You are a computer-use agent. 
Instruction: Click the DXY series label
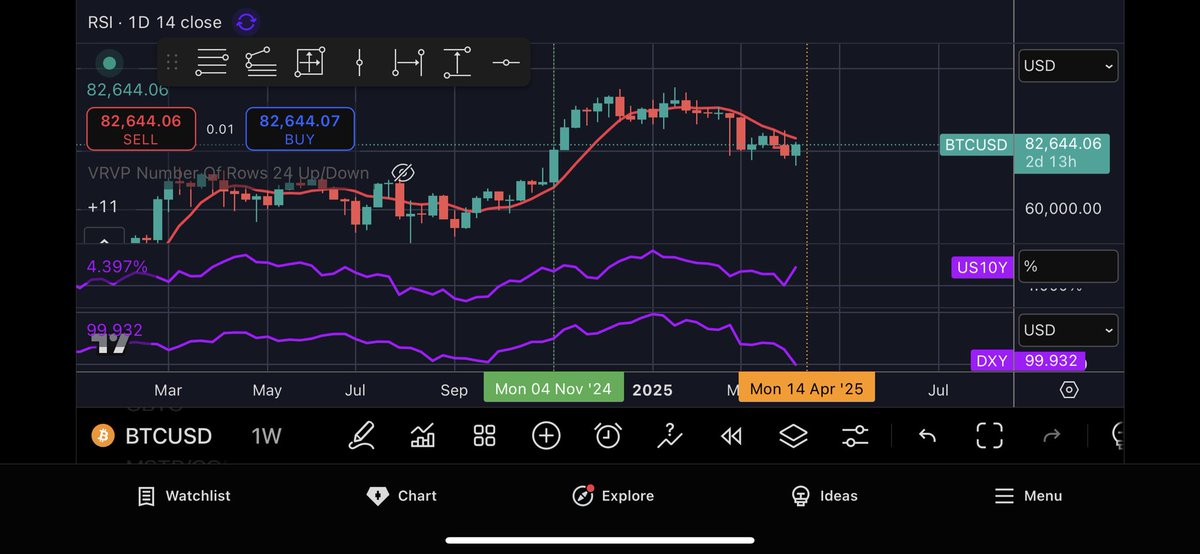pos(992,361)
